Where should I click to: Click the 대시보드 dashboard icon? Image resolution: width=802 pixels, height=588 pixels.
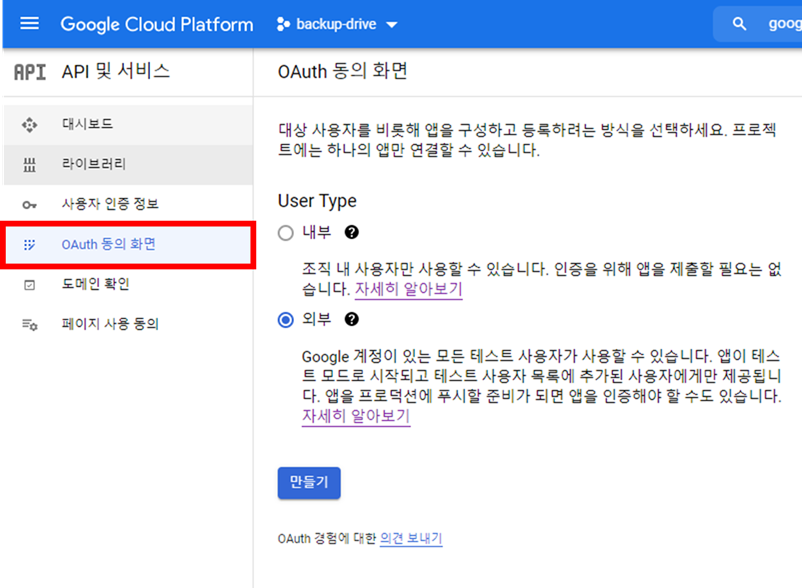tap(30, 125)
